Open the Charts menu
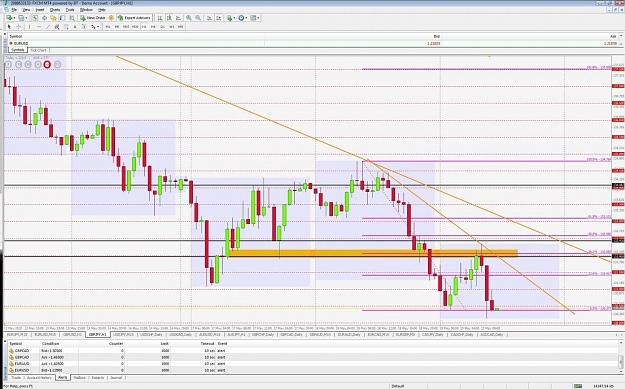Screen dimensions: 625x389 point(55,10)
